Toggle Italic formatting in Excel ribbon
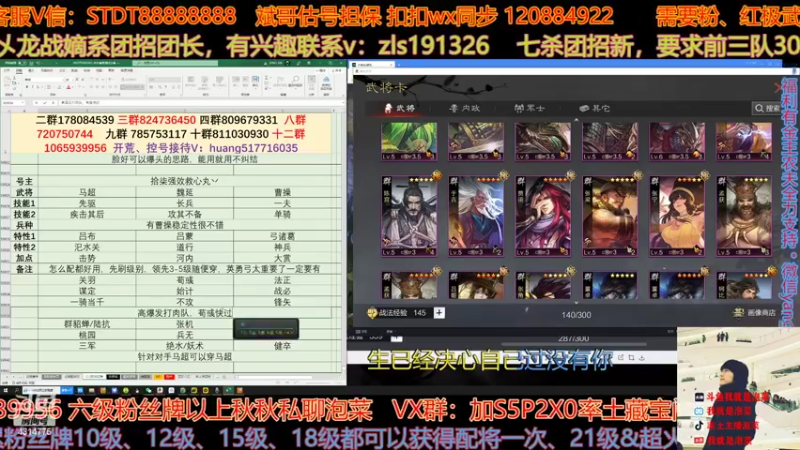800x450 pixels. pyautogui.click(x=33, y=87)
